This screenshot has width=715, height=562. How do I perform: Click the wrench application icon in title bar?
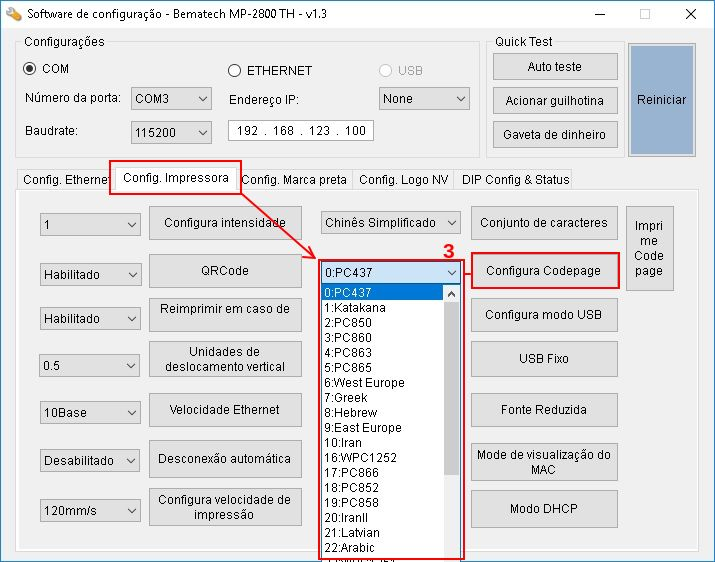pyautogui.click(x=14, y=14)
